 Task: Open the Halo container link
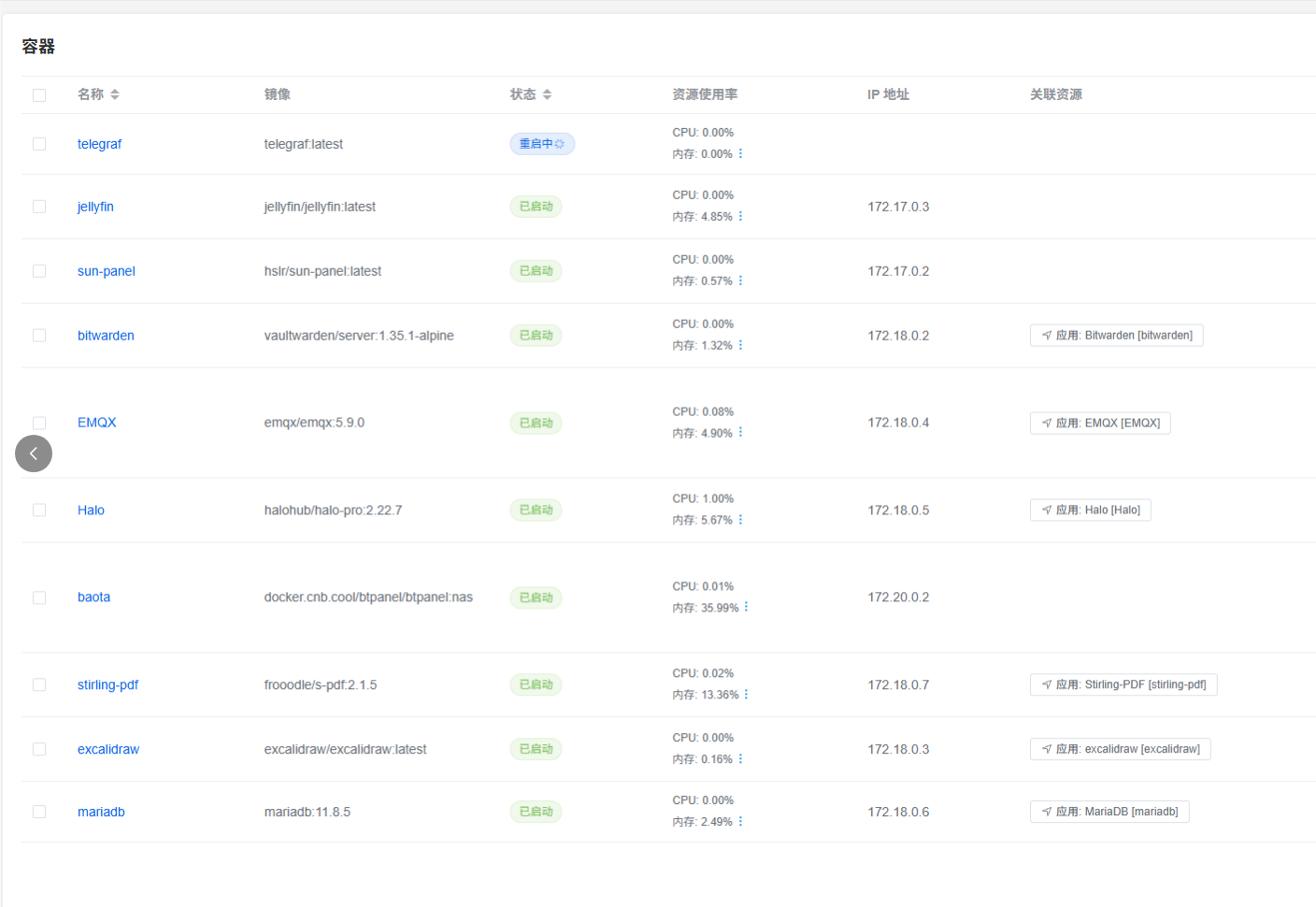91,511
